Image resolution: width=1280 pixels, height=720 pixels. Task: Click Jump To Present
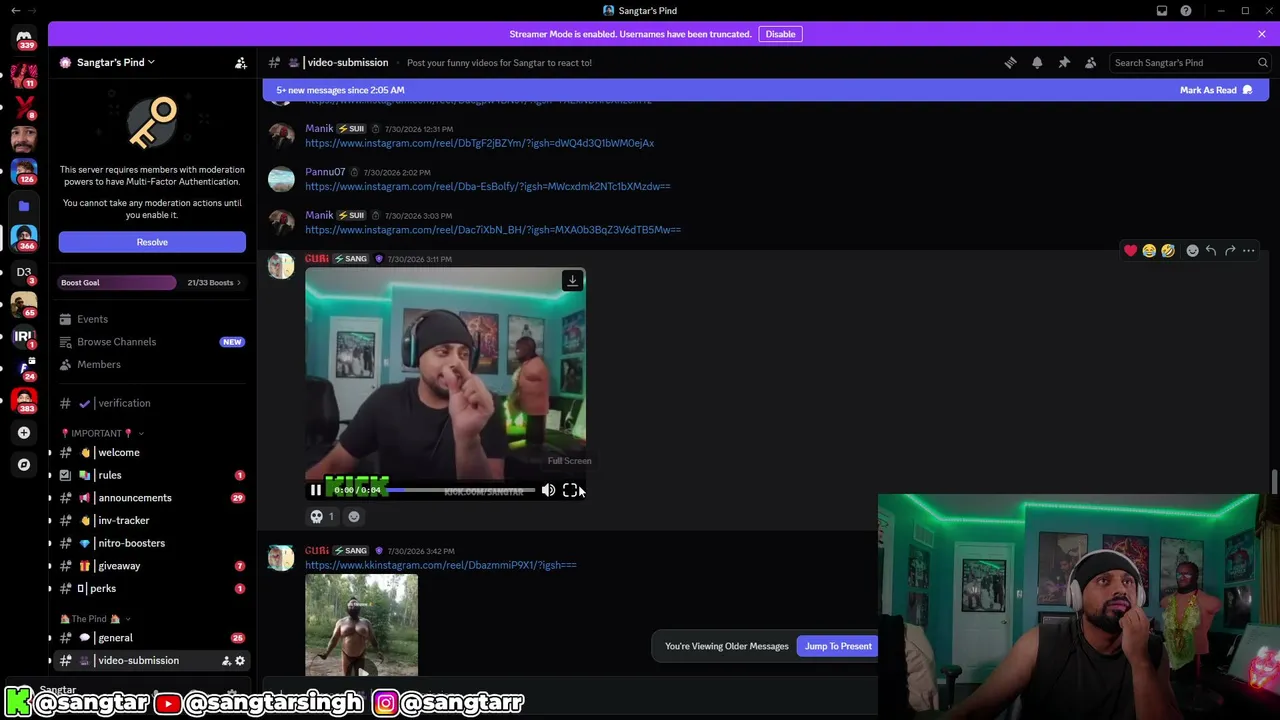[838, 646]
